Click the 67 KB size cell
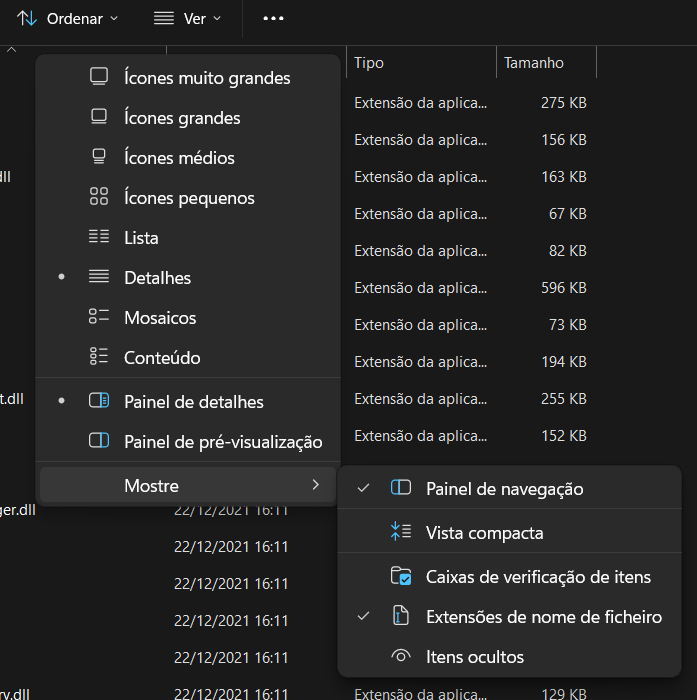This screenshot has height=700, width=697. pyautogui.click(x=568, y=214)
